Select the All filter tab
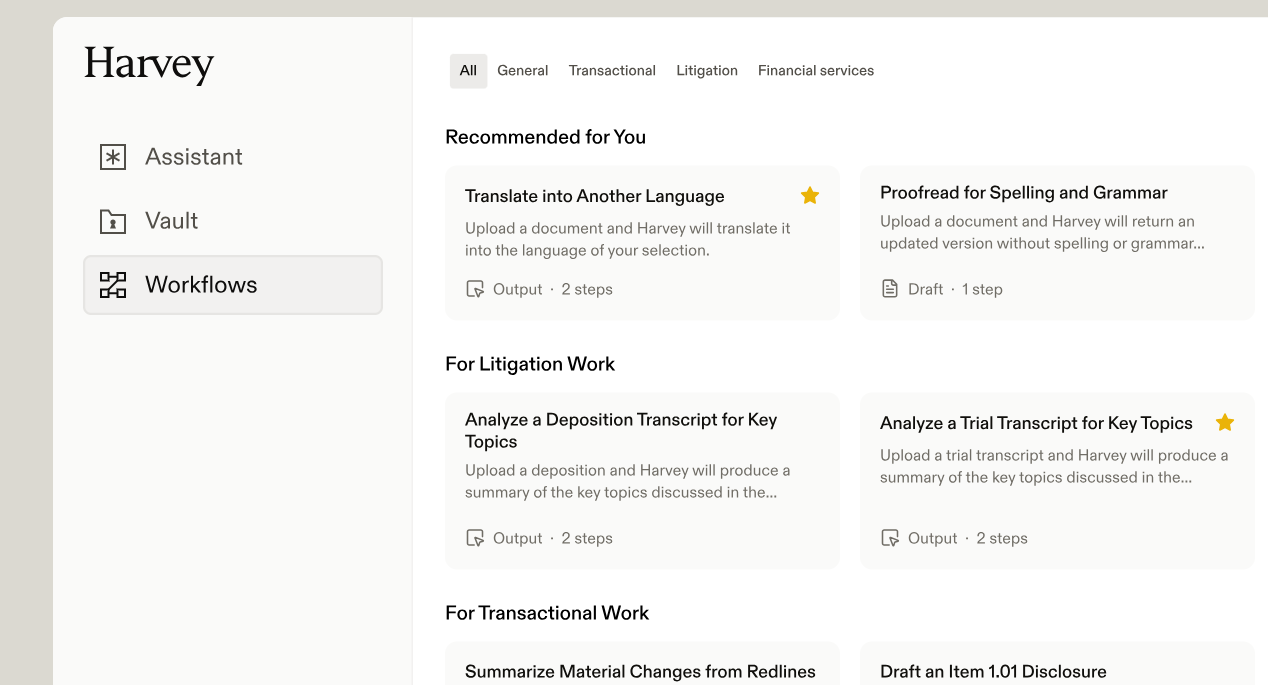 coord(468,71)
